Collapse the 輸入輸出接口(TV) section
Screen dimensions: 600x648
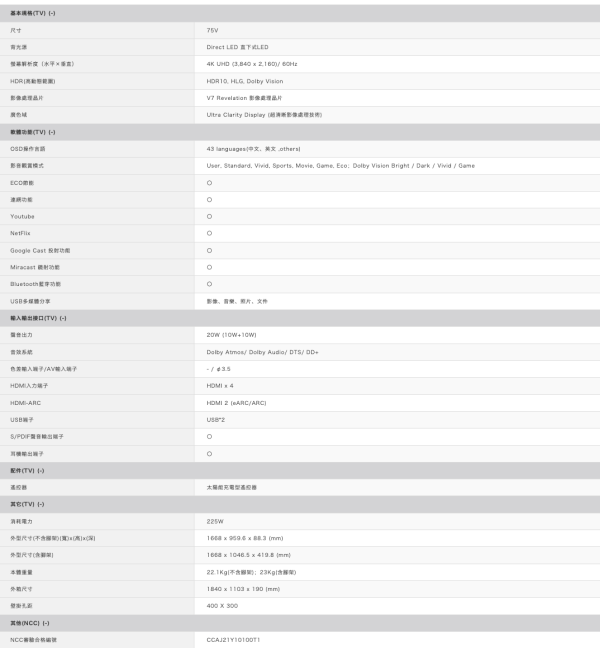[38, 318]
